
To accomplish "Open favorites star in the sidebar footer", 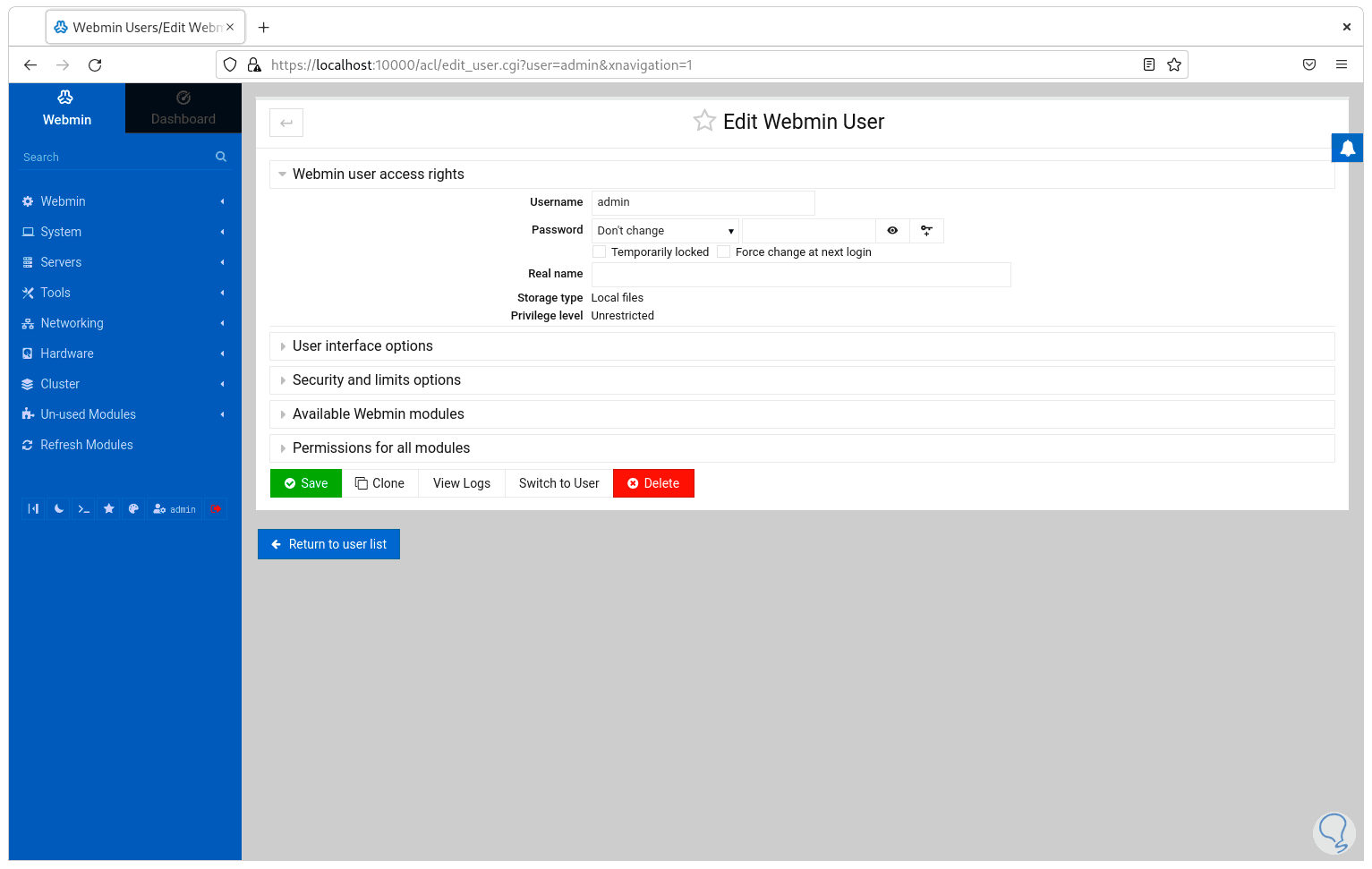I will click(109, 509).
